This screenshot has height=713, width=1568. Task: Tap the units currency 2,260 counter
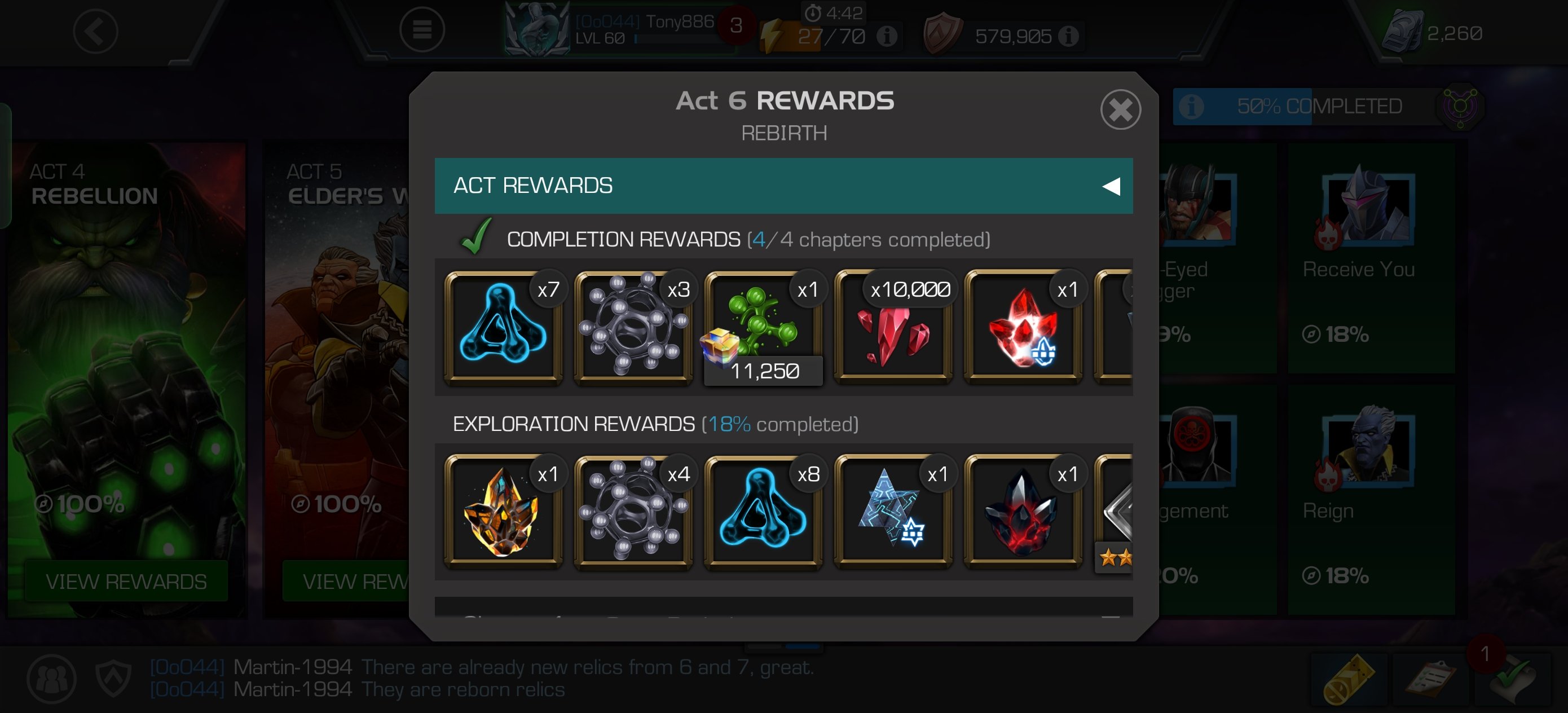(x=1433, y=33)
